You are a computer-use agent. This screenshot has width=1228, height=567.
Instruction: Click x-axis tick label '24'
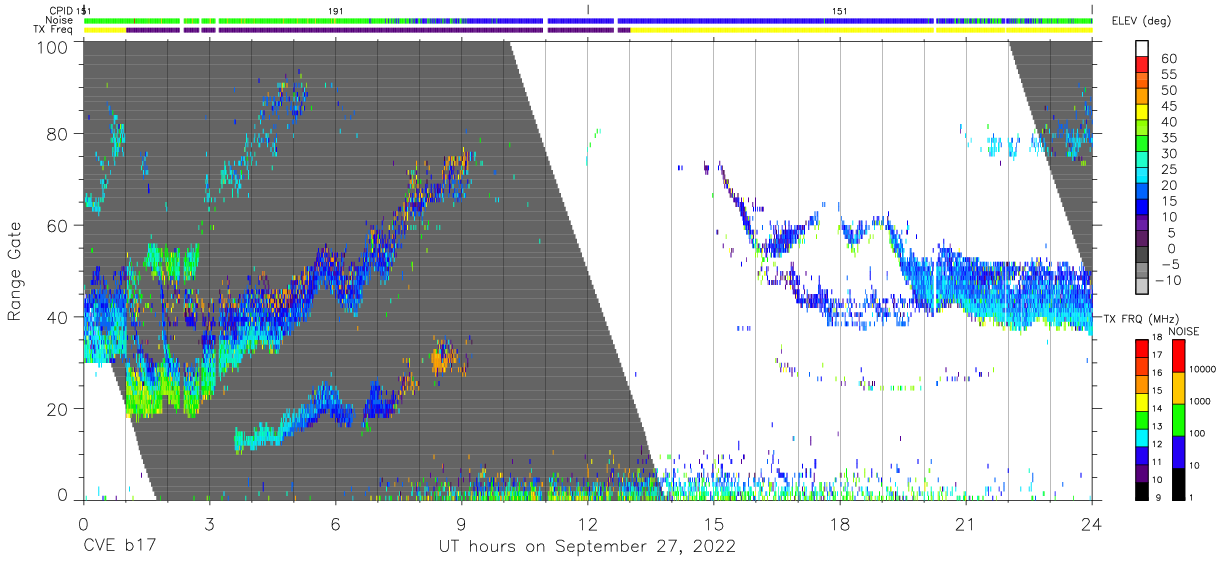tap(1091, 524)
